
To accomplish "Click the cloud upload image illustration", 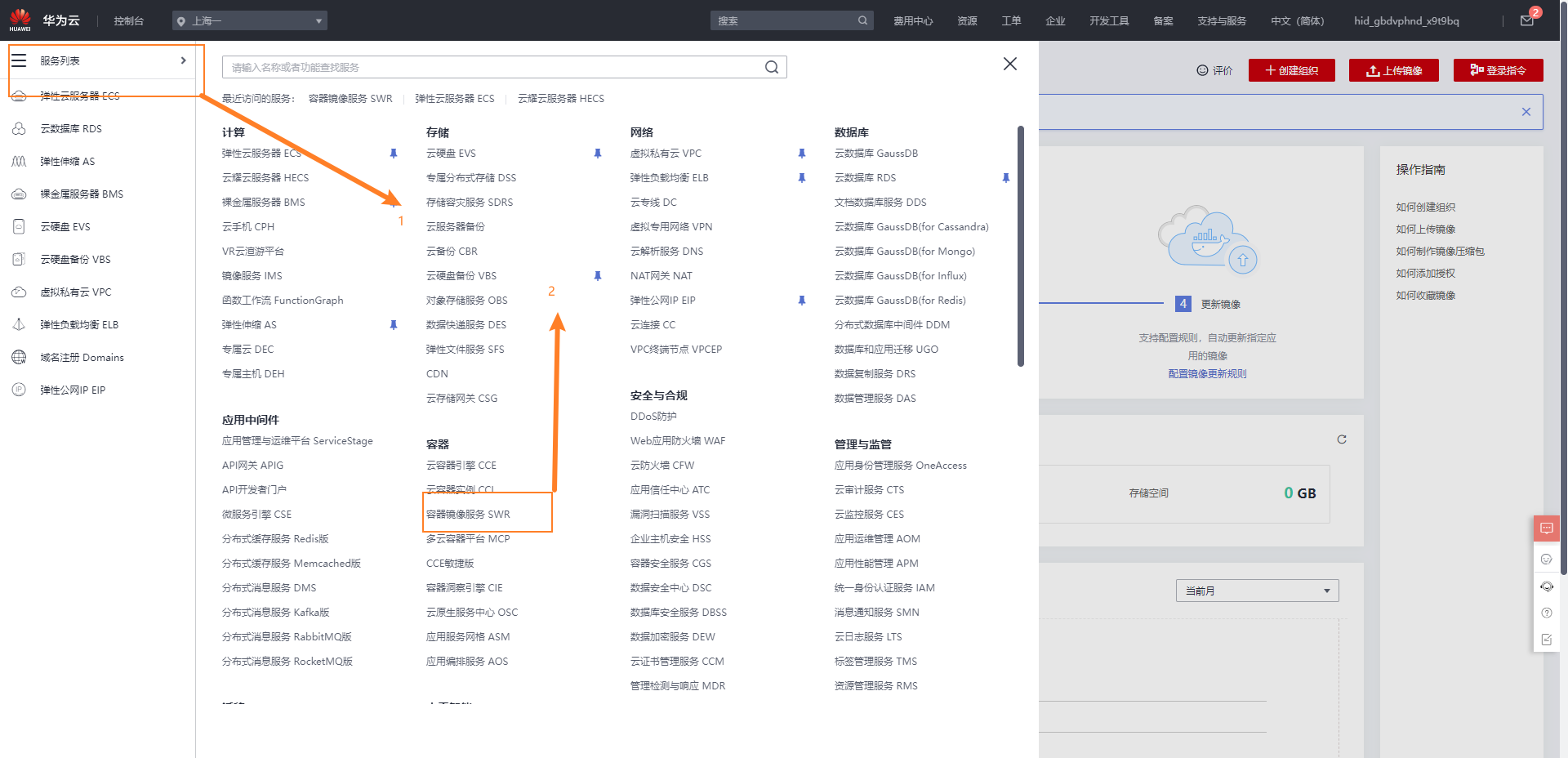I will coord(1208,239).
